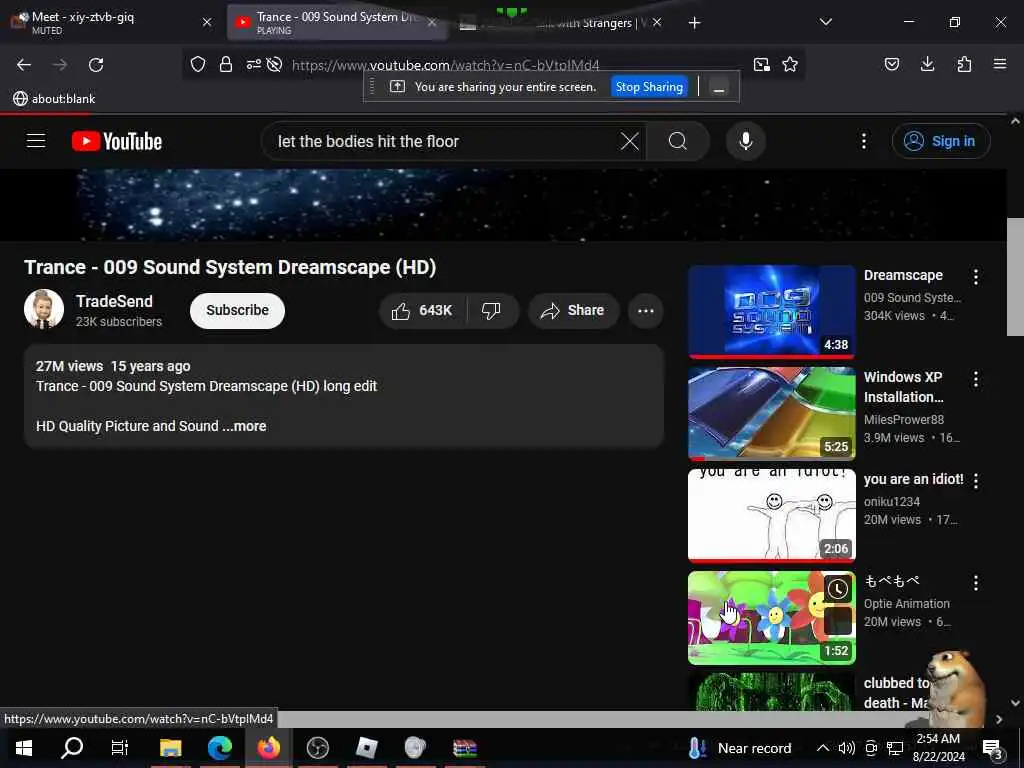Click the autoplay blocked icon in address bar
Screen dimensions: 1024x768
coord(274,64)
